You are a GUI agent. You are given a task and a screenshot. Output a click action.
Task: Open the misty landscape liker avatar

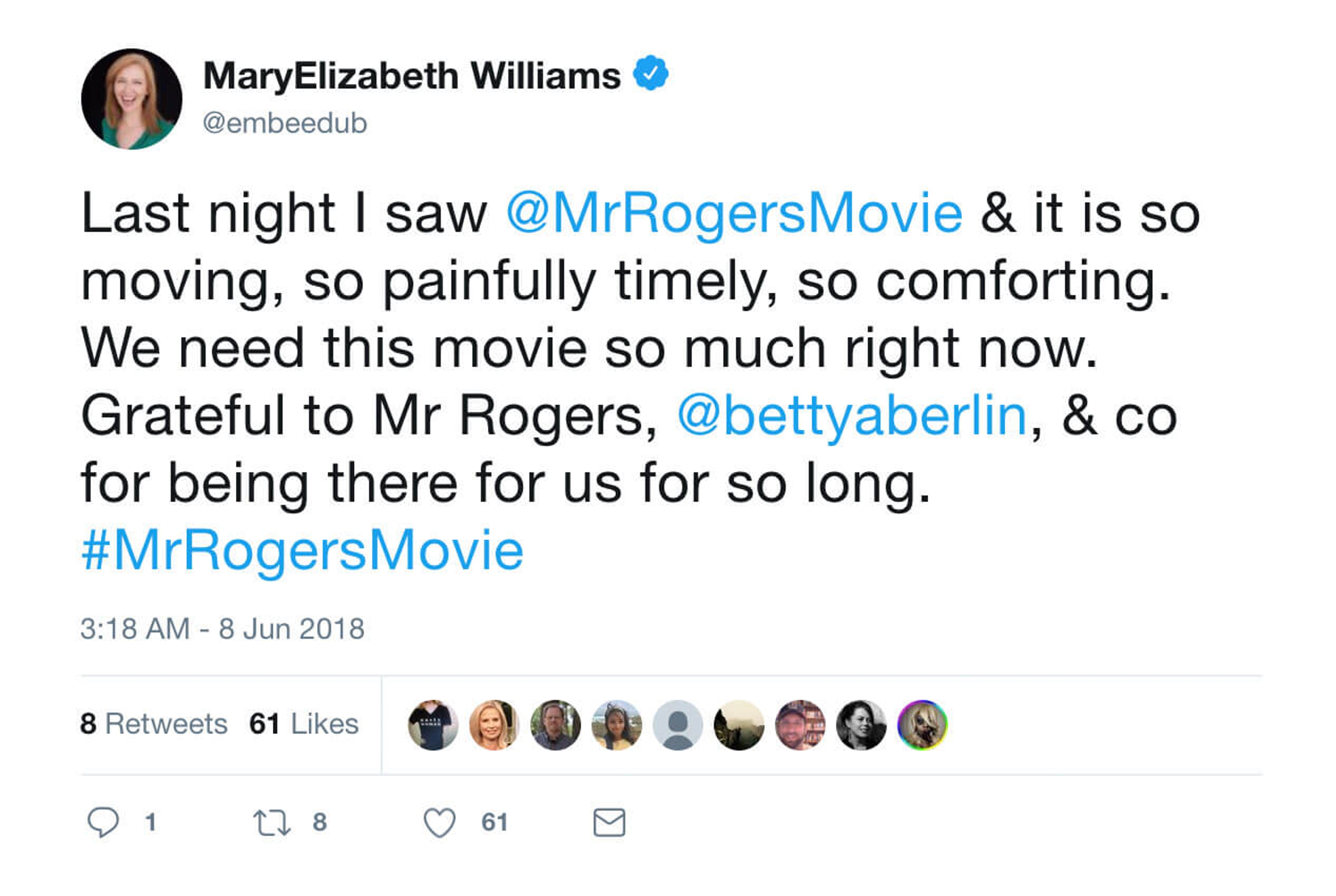pyautogui.click(x=739, y=725)
